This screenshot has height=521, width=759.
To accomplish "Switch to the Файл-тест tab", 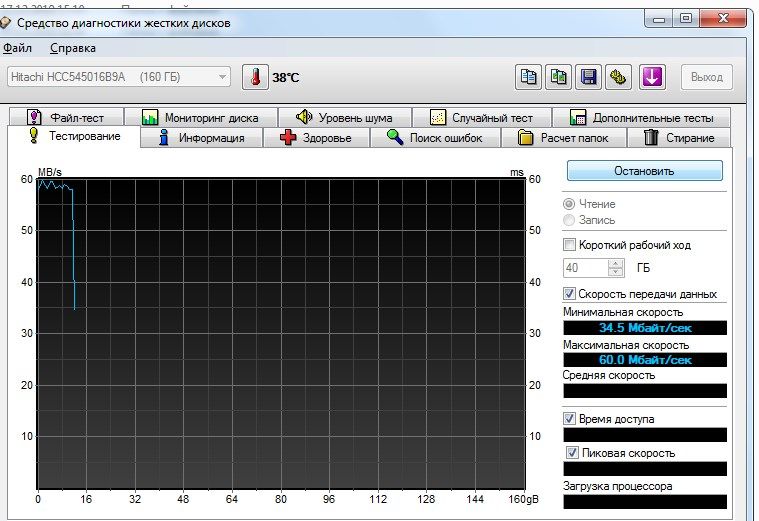I will (66, 118).
